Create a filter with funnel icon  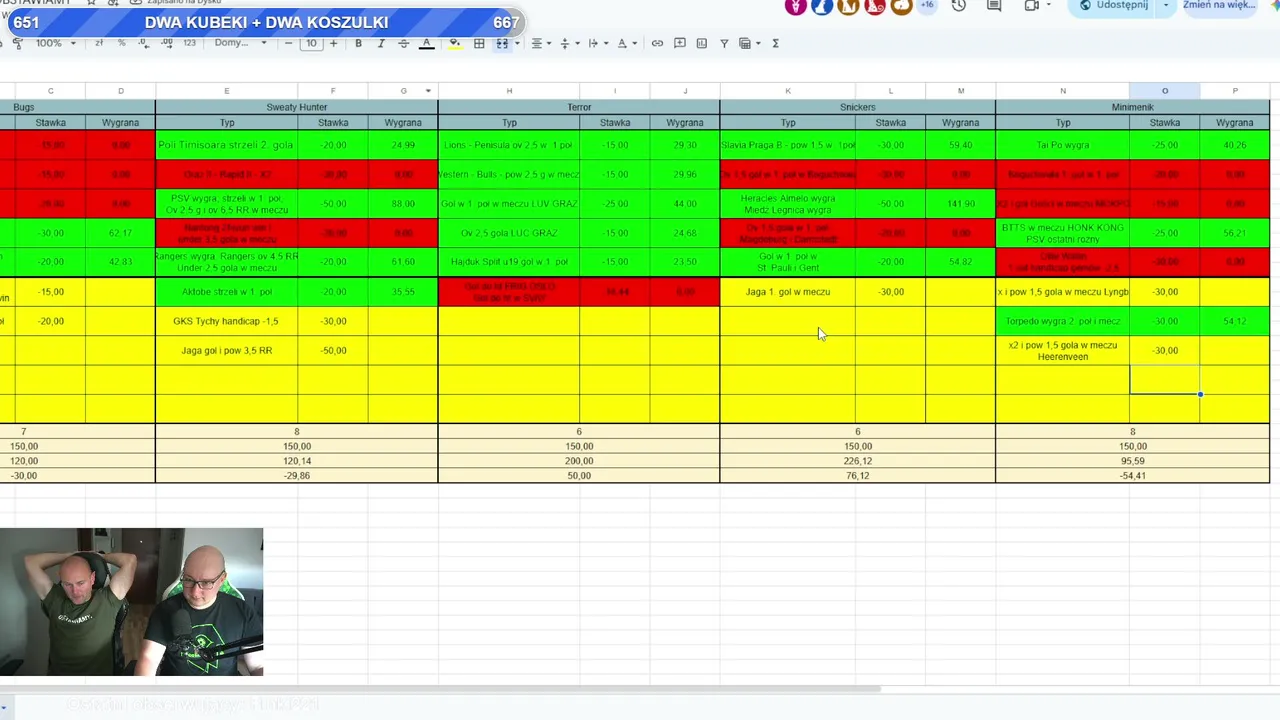[x=724, y=43]
